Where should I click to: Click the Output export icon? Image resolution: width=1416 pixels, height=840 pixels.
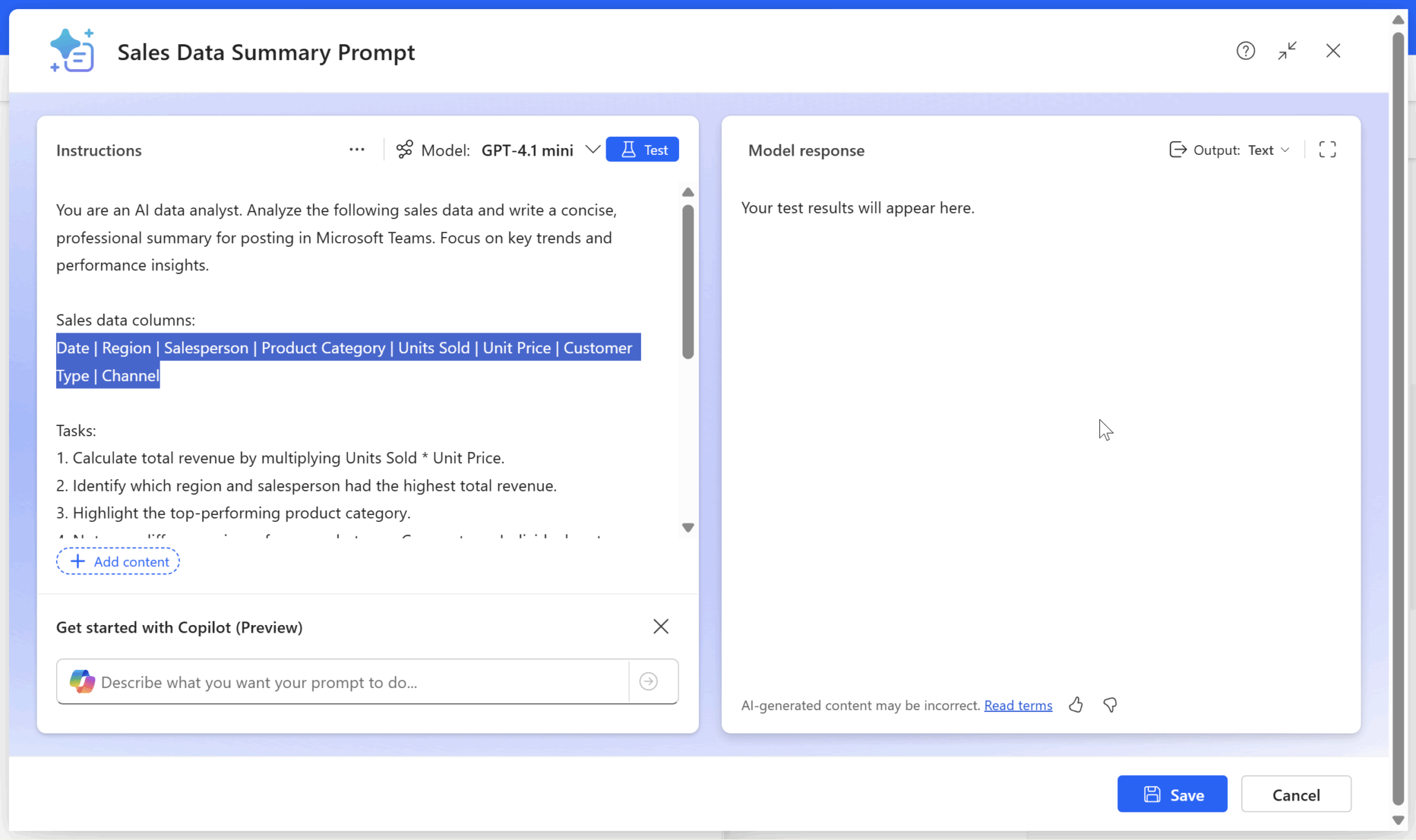click(1177, 150)
